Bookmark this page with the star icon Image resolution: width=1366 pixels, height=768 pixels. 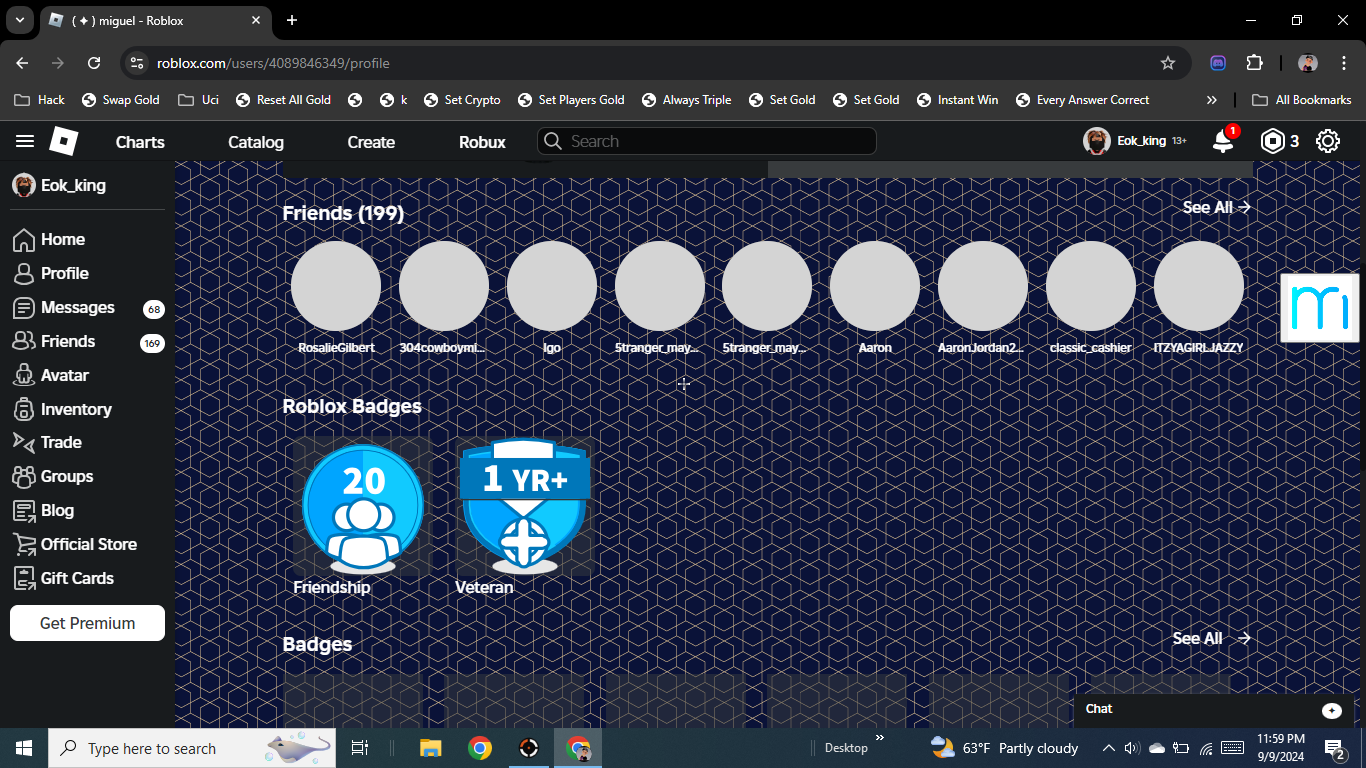click(1168, 63)
